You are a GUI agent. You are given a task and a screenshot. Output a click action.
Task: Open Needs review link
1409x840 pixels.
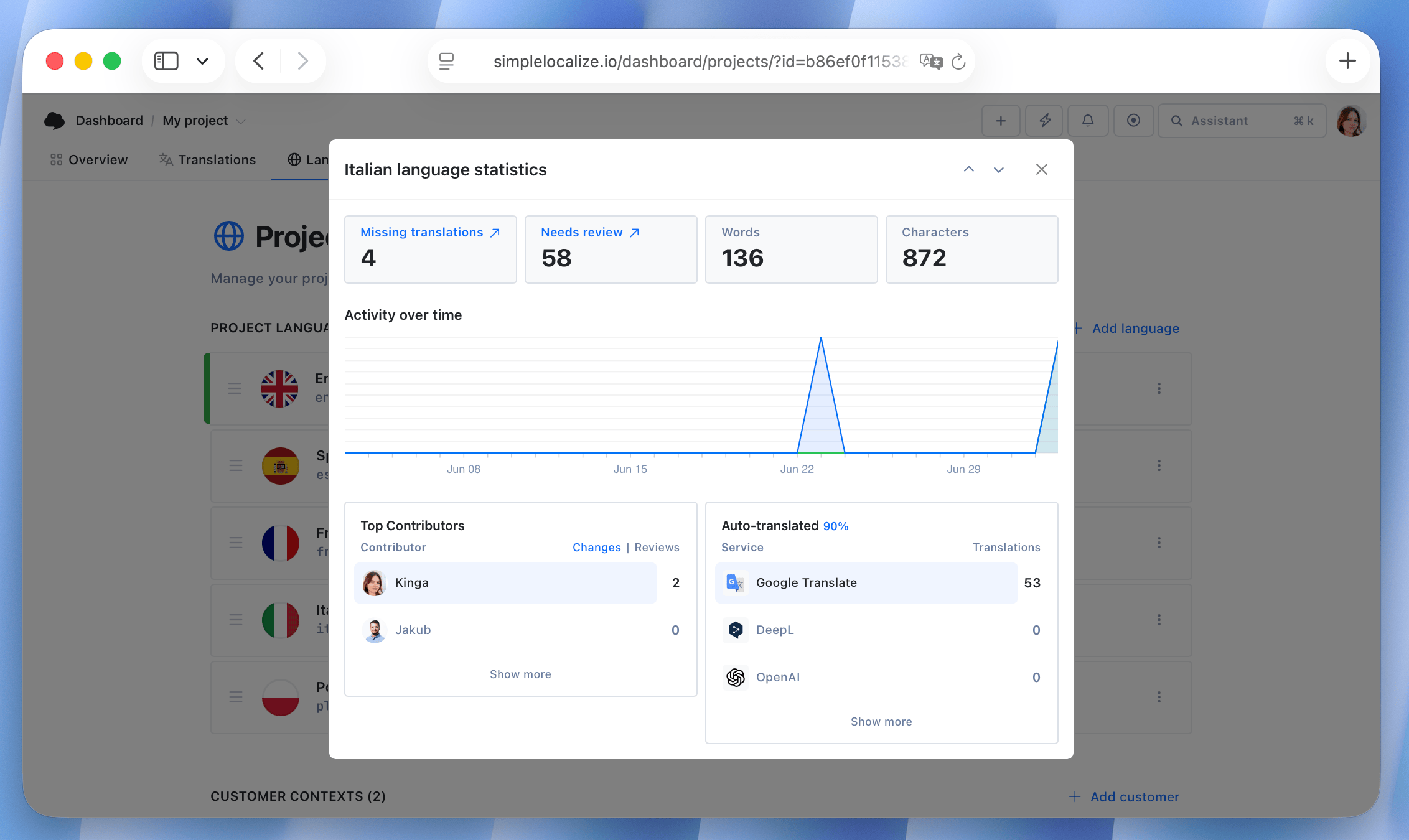coord(590,232)
